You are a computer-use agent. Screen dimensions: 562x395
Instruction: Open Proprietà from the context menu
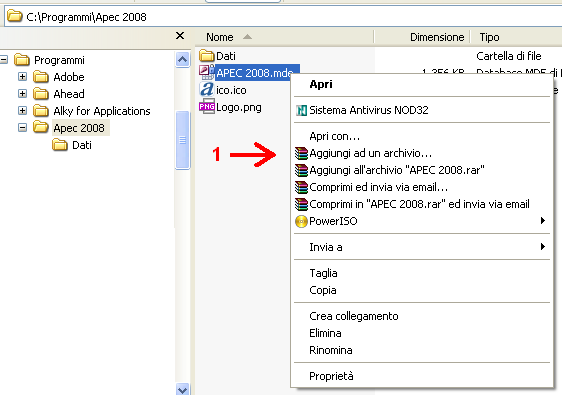pos(422,376)
